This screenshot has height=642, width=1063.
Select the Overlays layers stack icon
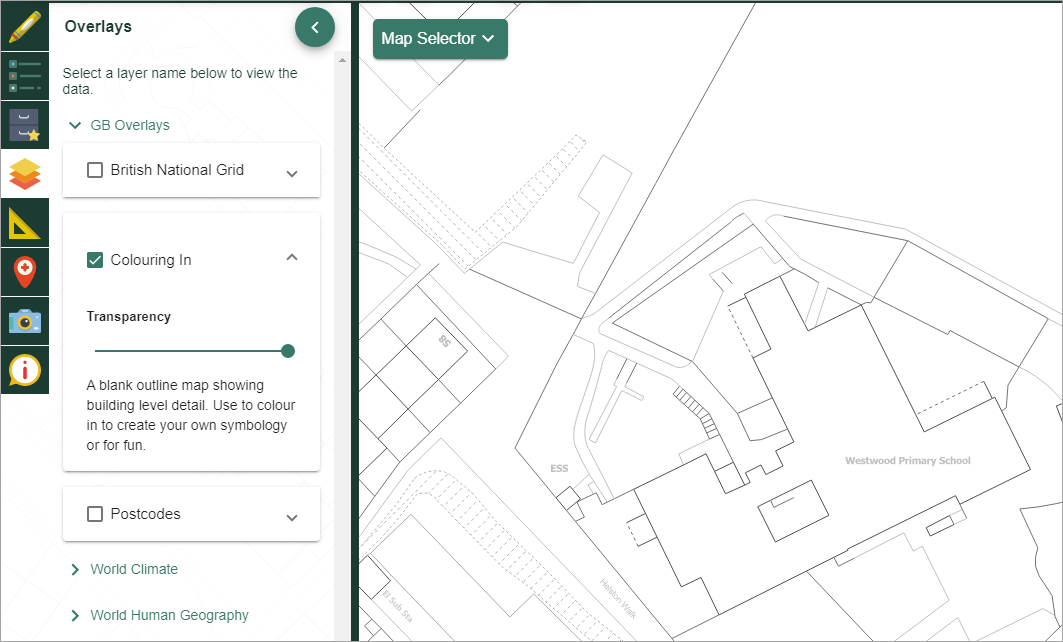click(x=24, y=174)
